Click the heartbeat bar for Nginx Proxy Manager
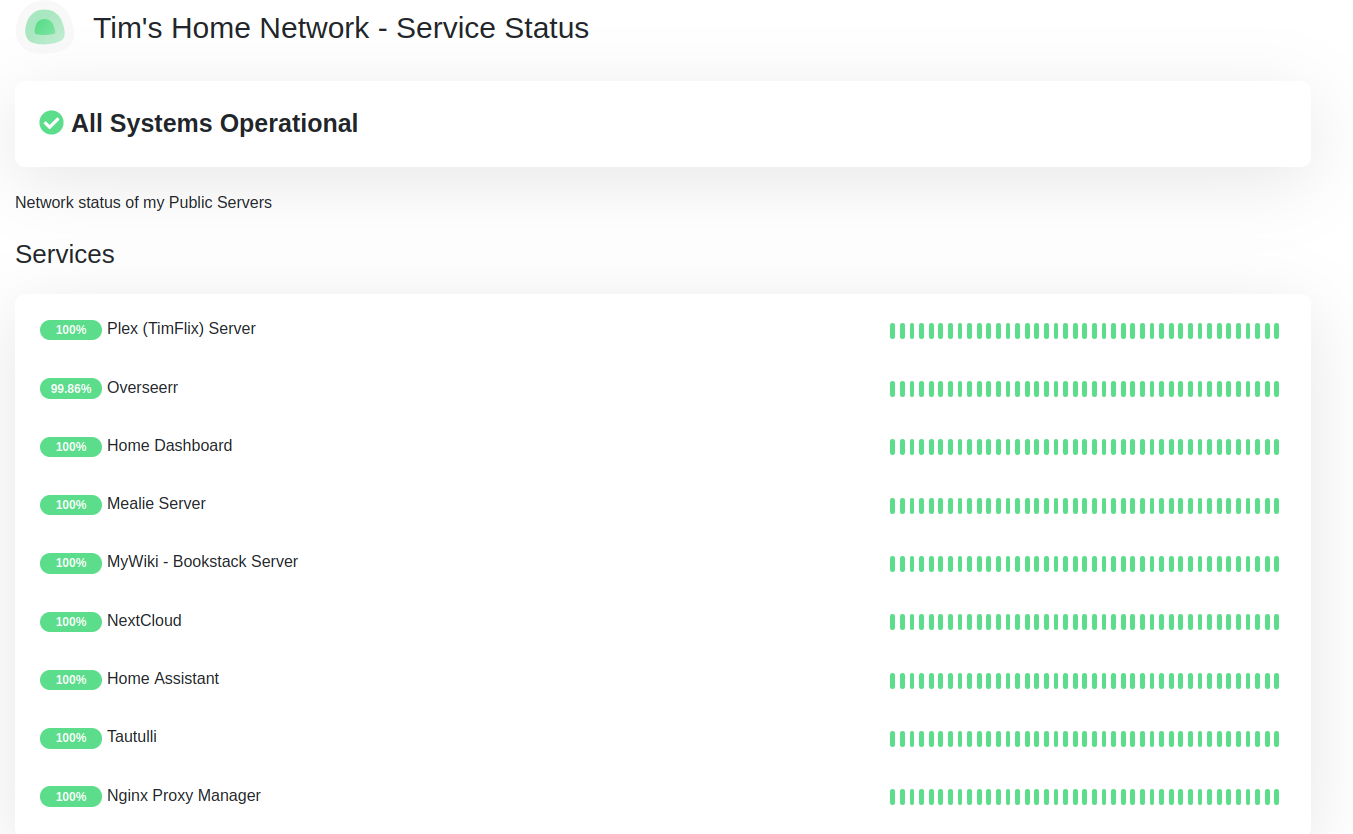The image size is (1353, 834). coord(1084,797)
